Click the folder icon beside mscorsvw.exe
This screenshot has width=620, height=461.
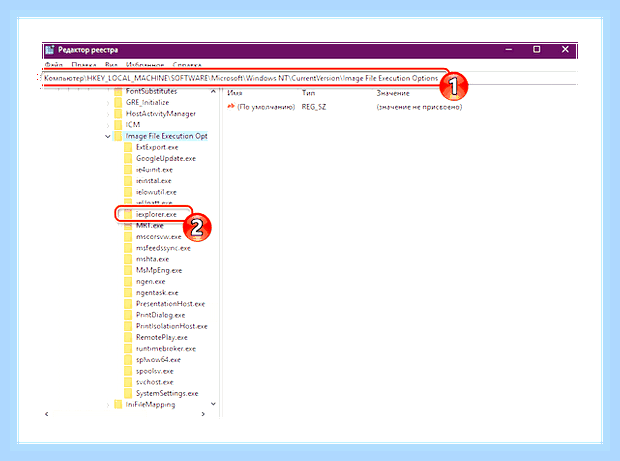[x=128, y=237]
